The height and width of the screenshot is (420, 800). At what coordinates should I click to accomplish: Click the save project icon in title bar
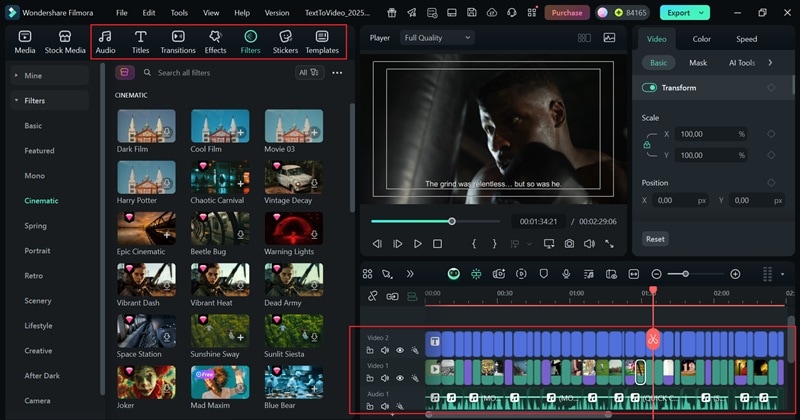(472, 13)
